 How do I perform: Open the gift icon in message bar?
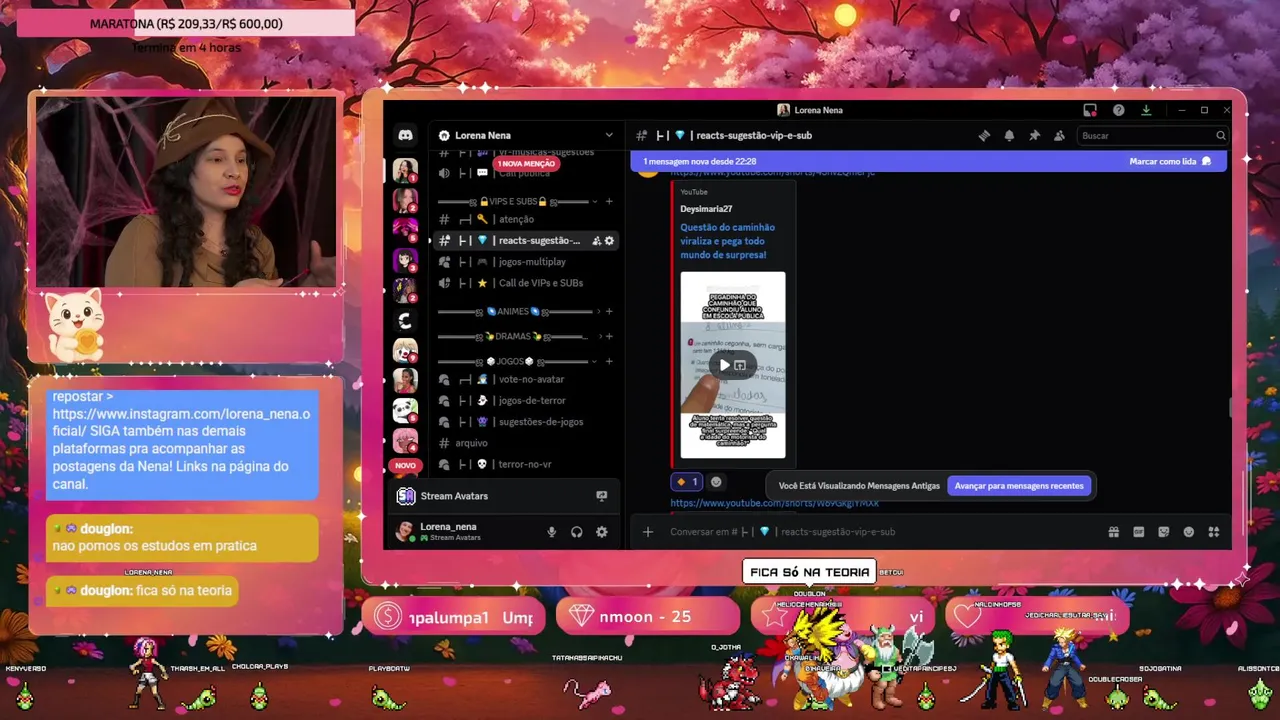[x=1113, y=532]
